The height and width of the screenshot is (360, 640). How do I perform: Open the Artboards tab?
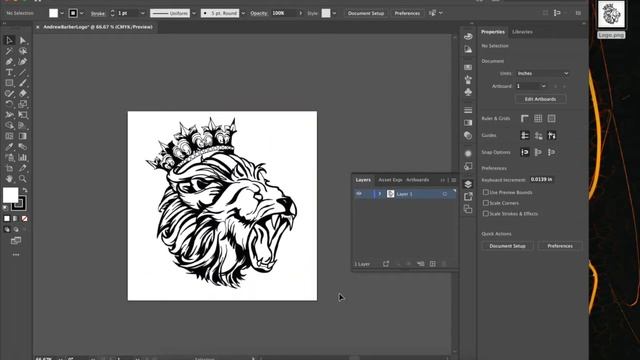point(418,180)
